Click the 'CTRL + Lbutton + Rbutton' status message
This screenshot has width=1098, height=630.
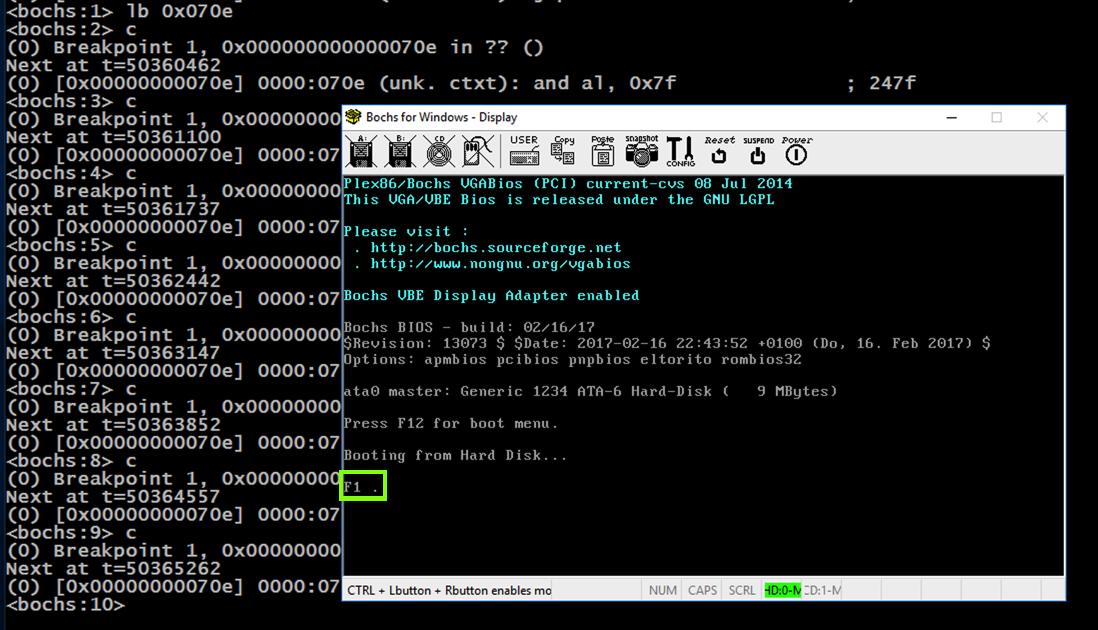click(x=449, y=590)
